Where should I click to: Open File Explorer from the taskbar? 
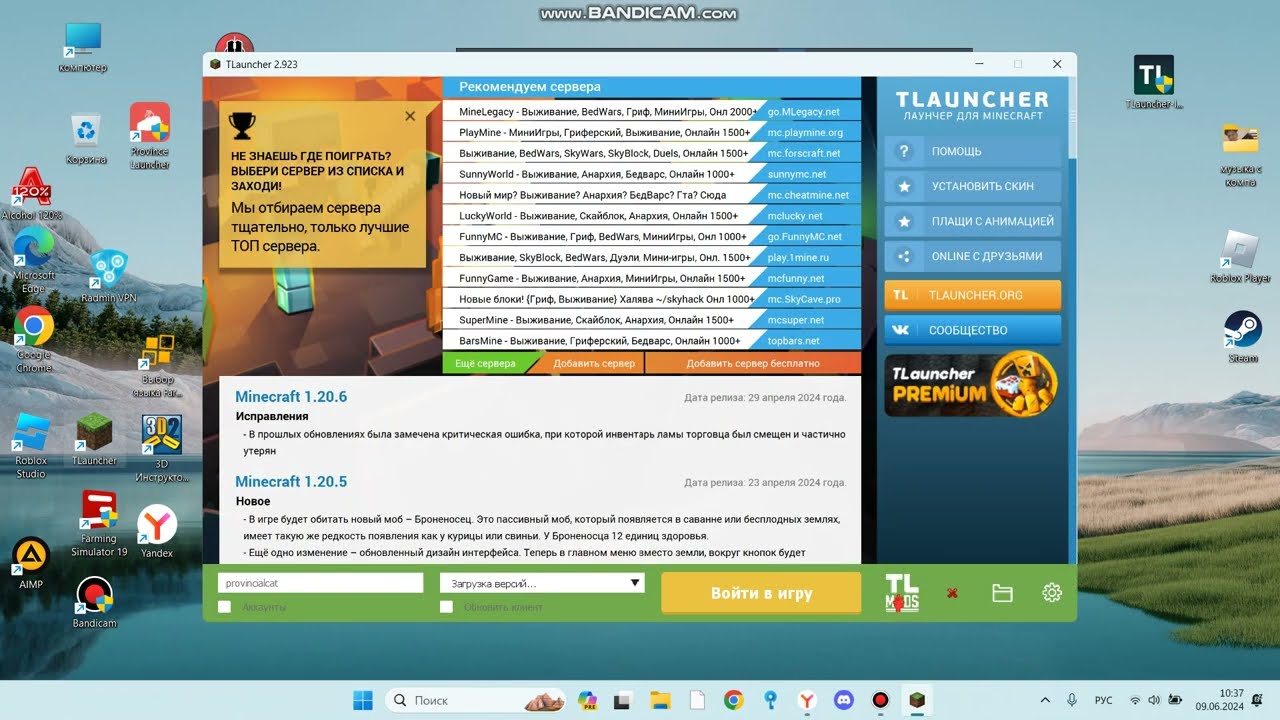coord(659,700)
